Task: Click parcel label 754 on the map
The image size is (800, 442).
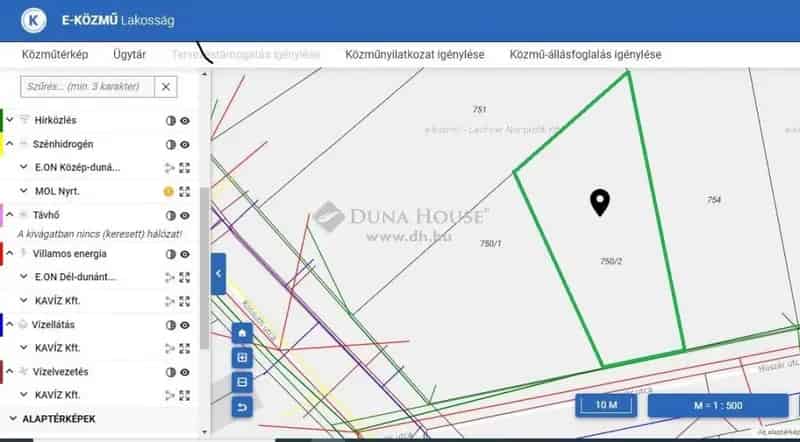Action: point(714,200)
